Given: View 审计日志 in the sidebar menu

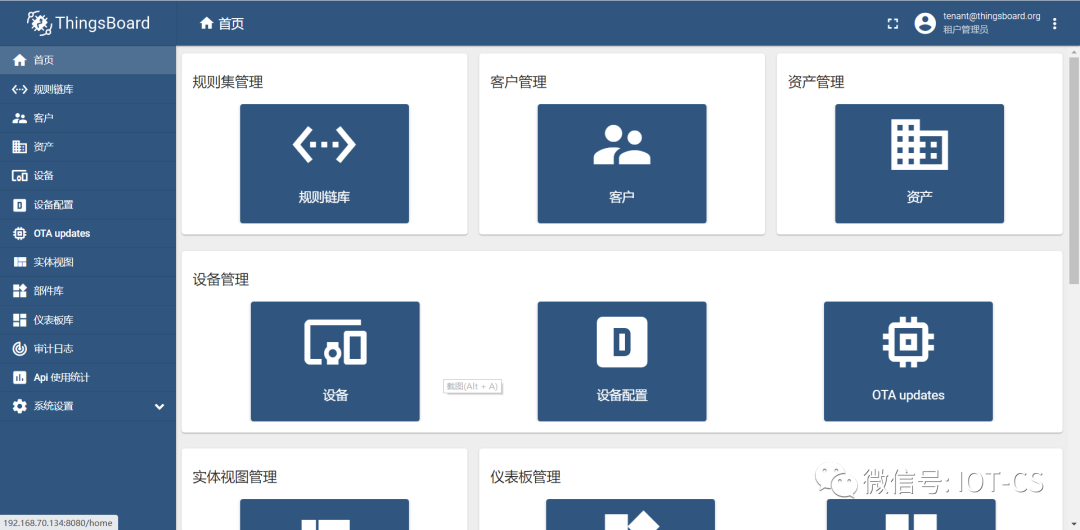Looking at the screenshot, I should 88,349.
